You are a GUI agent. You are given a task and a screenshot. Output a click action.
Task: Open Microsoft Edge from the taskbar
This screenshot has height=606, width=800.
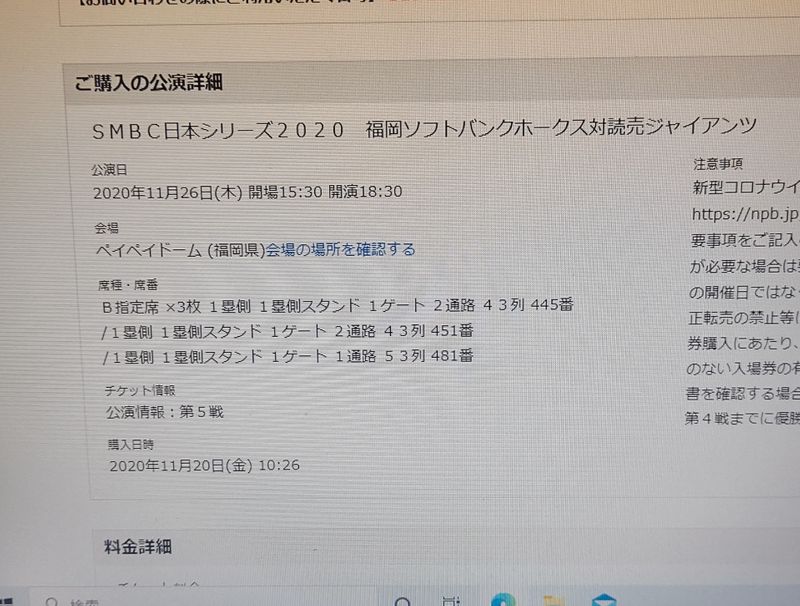[503, 600]
